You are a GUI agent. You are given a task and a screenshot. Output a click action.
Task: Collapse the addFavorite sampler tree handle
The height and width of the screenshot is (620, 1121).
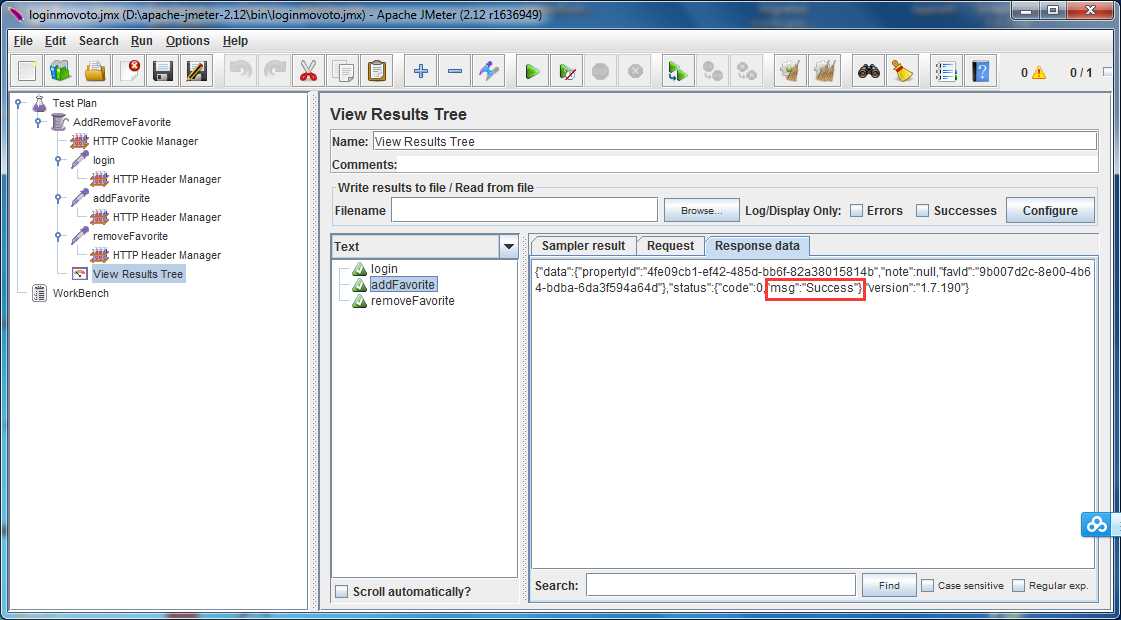pos(58,198)
